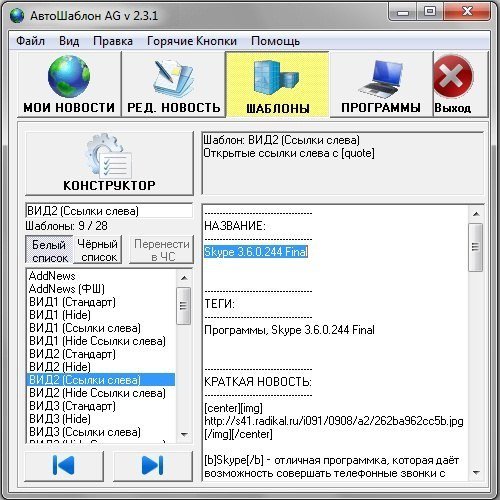500x500 pixels.
Task: Open the Помощь menu
Action: tap(275, 41)
